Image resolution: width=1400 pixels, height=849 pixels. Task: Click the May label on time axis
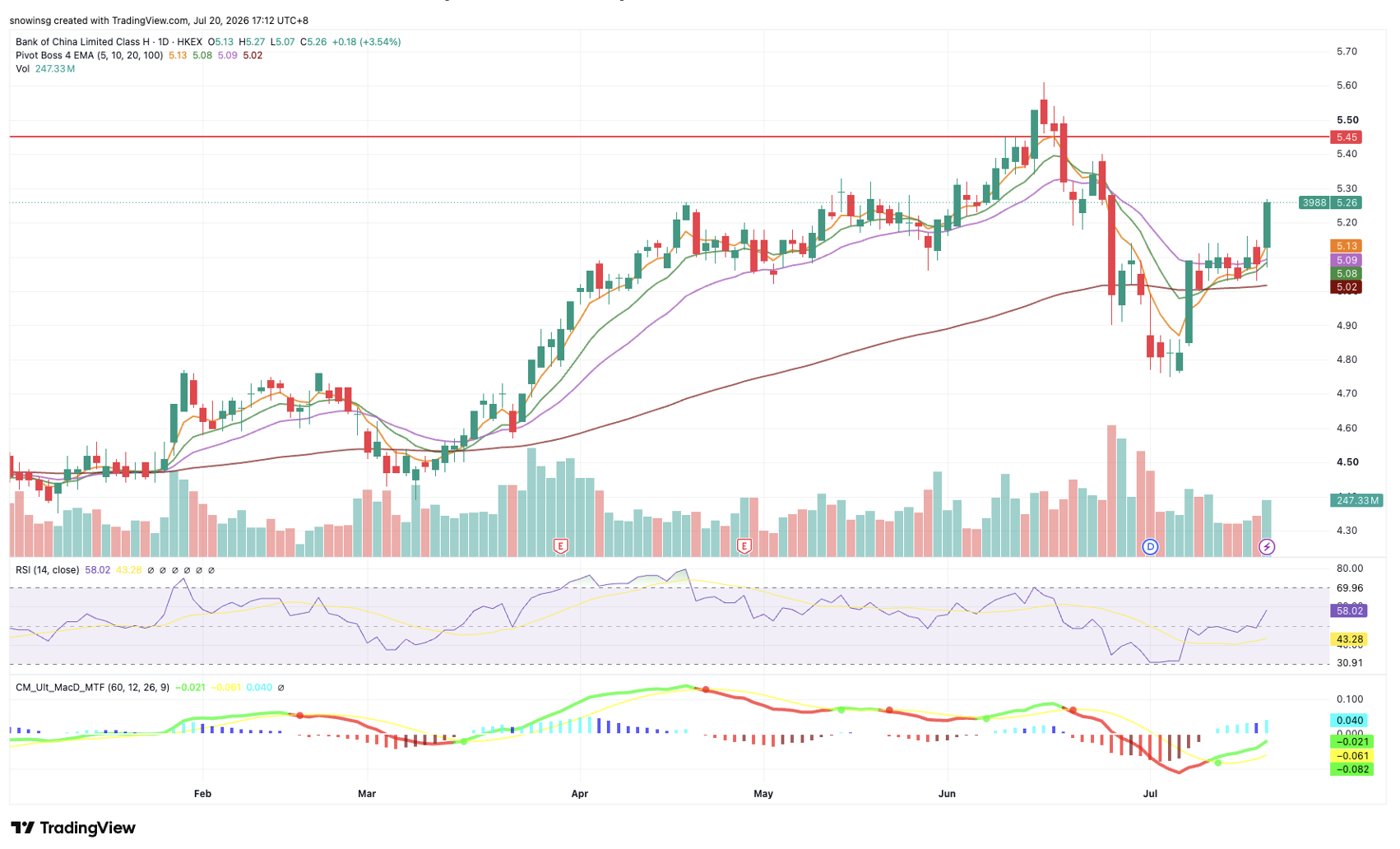tap(763, 794)
